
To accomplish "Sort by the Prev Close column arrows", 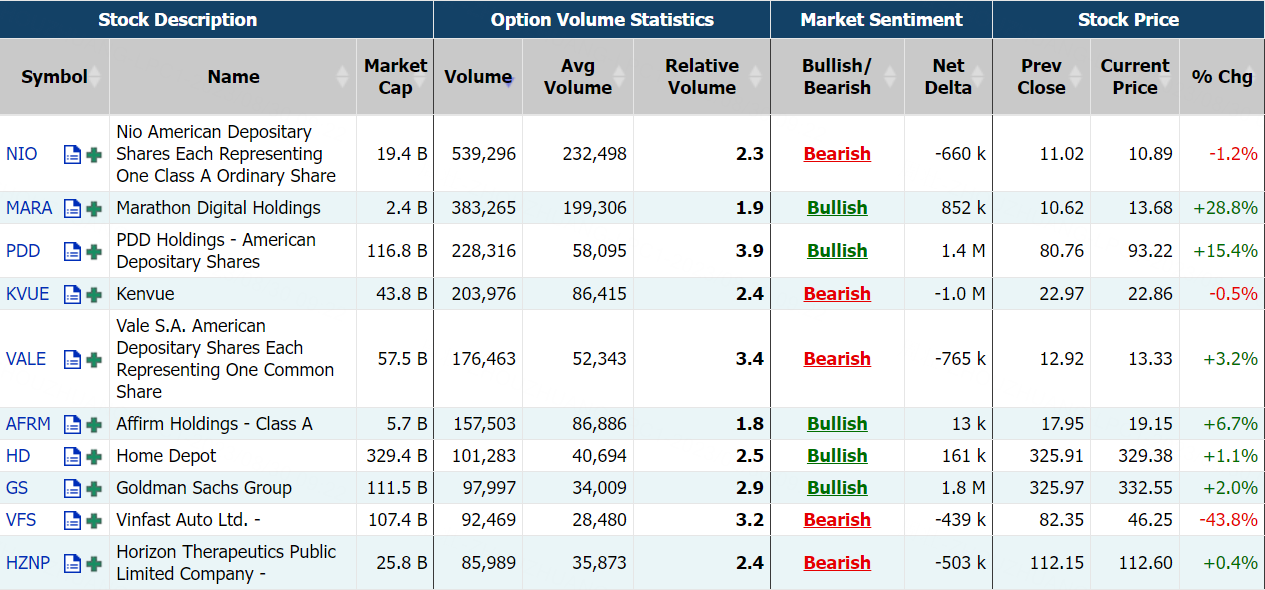I will click(x=1076, y=77).
